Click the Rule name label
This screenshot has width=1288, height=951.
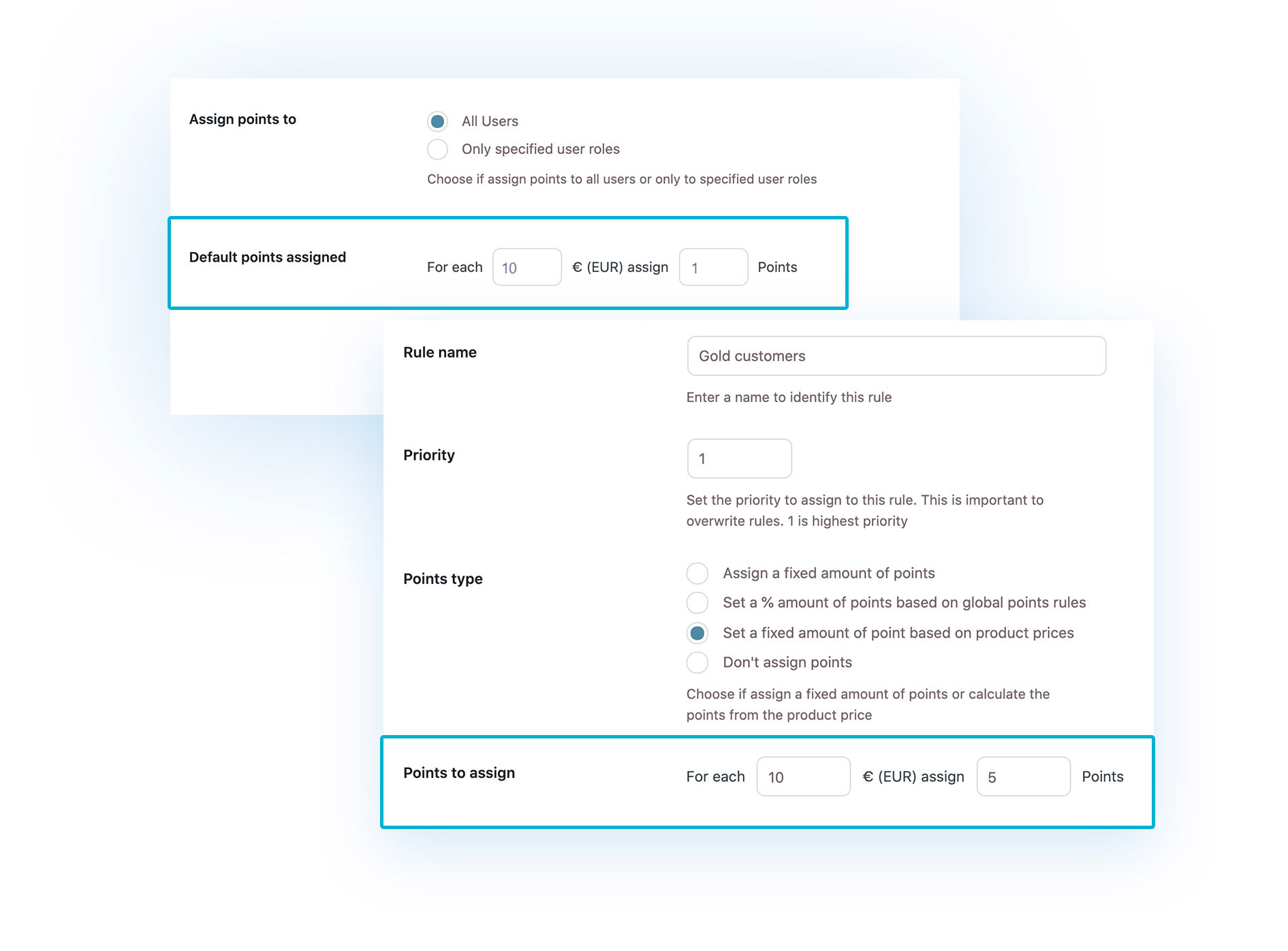click(x=440, y=352)
